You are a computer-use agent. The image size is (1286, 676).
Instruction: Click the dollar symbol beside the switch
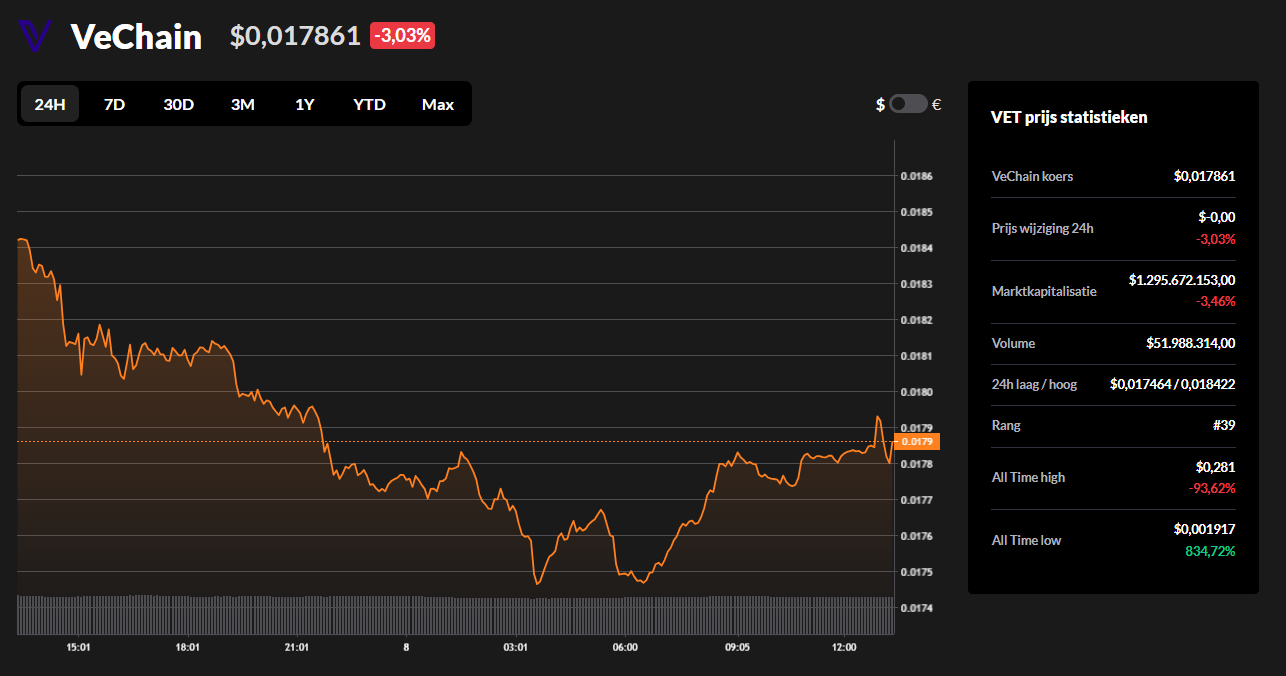point(880,104)
